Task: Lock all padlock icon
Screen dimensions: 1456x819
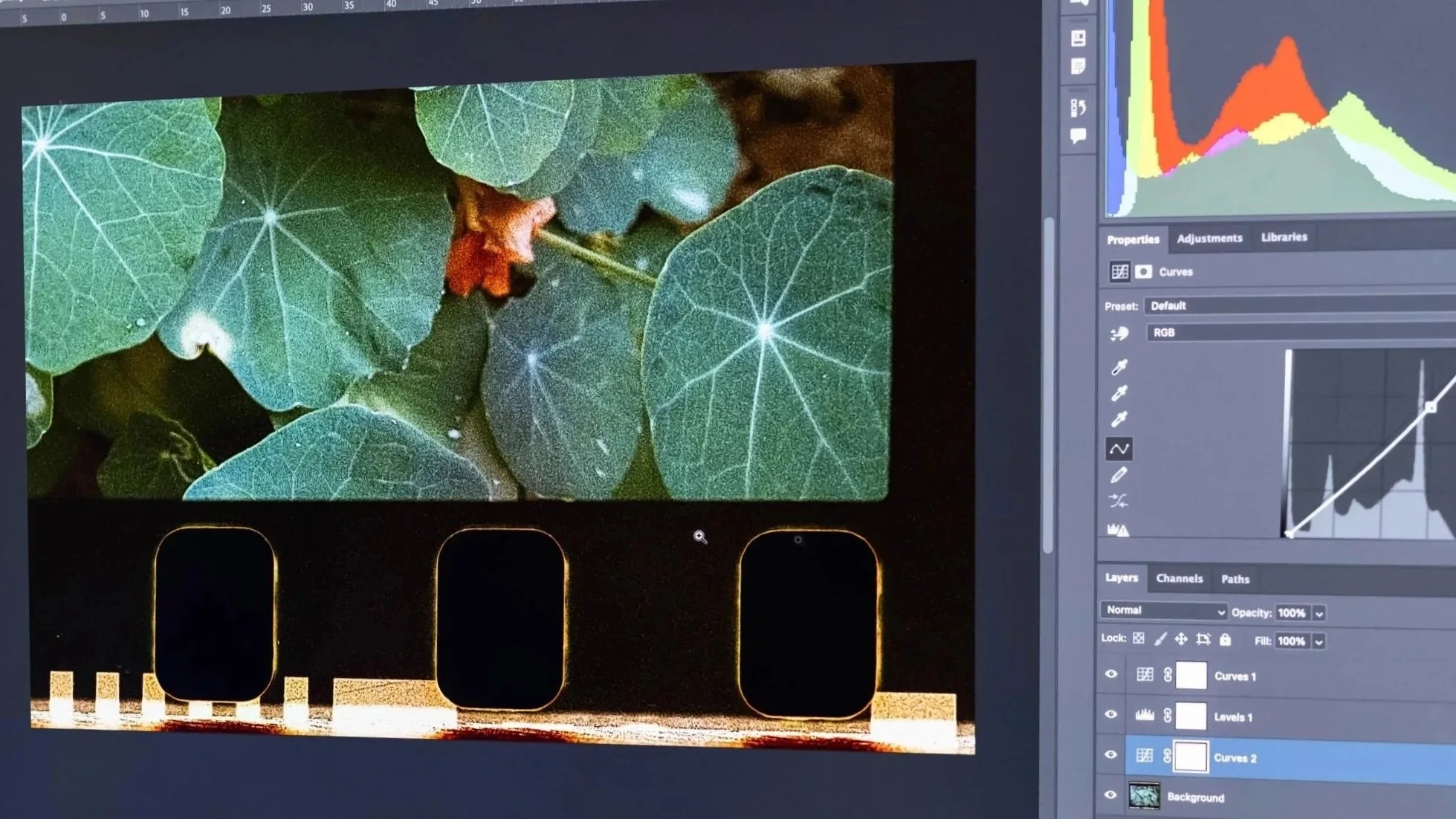Action: pos(1225,638)
